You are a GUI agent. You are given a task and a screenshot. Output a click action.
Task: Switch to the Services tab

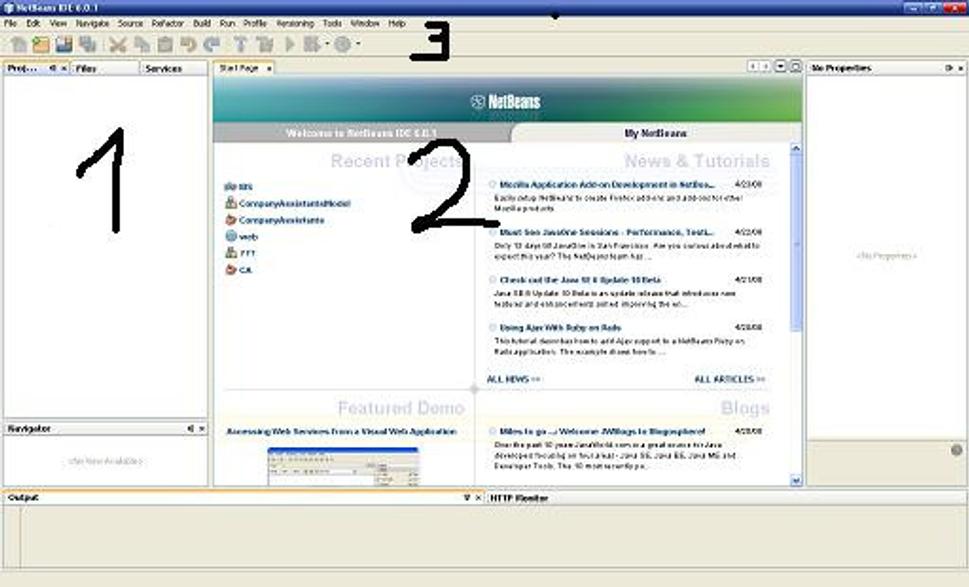[x=174, y=68]
